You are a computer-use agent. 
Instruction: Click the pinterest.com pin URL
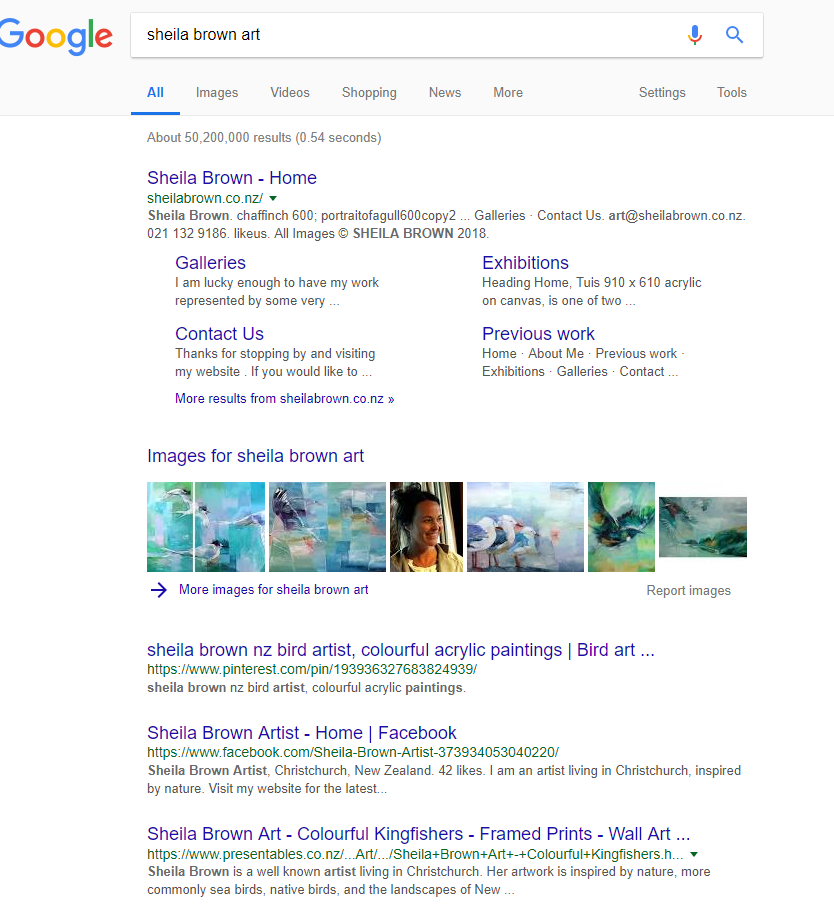click(312, 670)
